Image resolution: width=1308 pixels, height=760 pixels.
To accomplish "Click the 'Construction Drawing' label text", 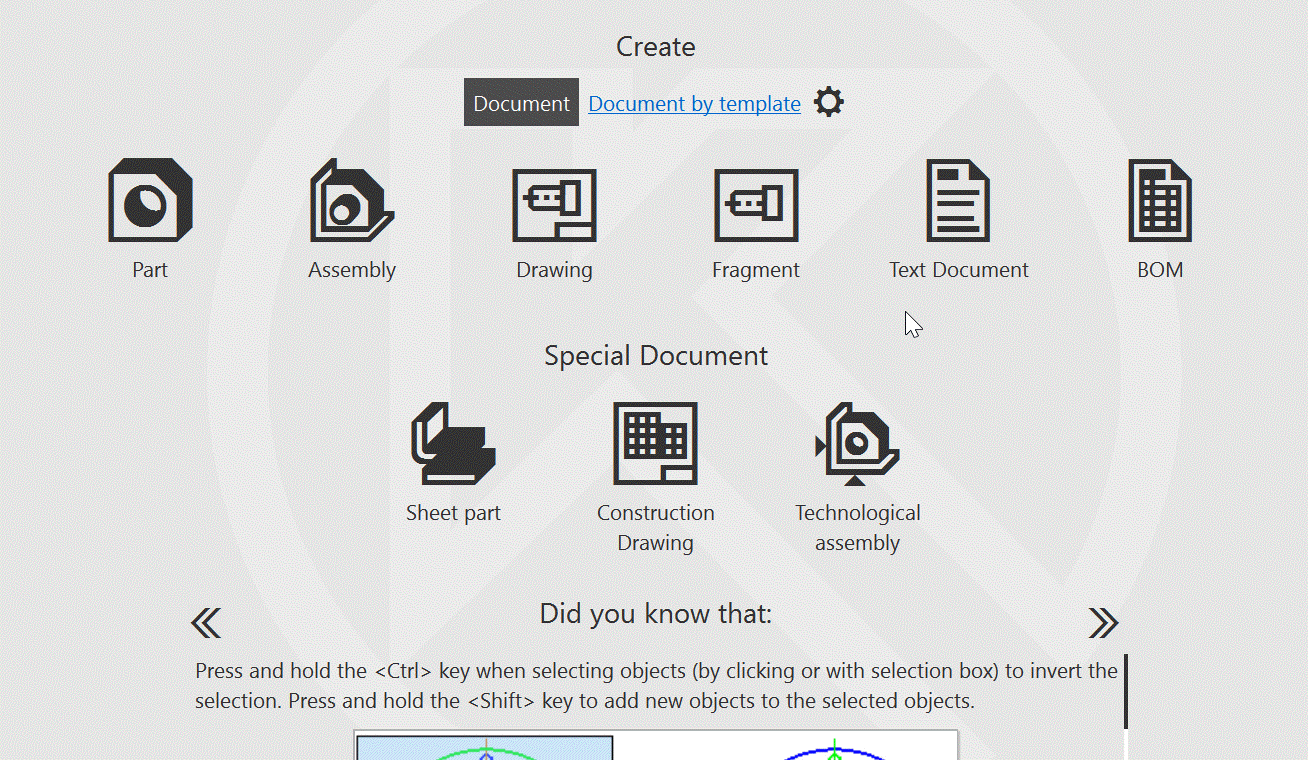I will pyautogui.click(x=655, y=528).
